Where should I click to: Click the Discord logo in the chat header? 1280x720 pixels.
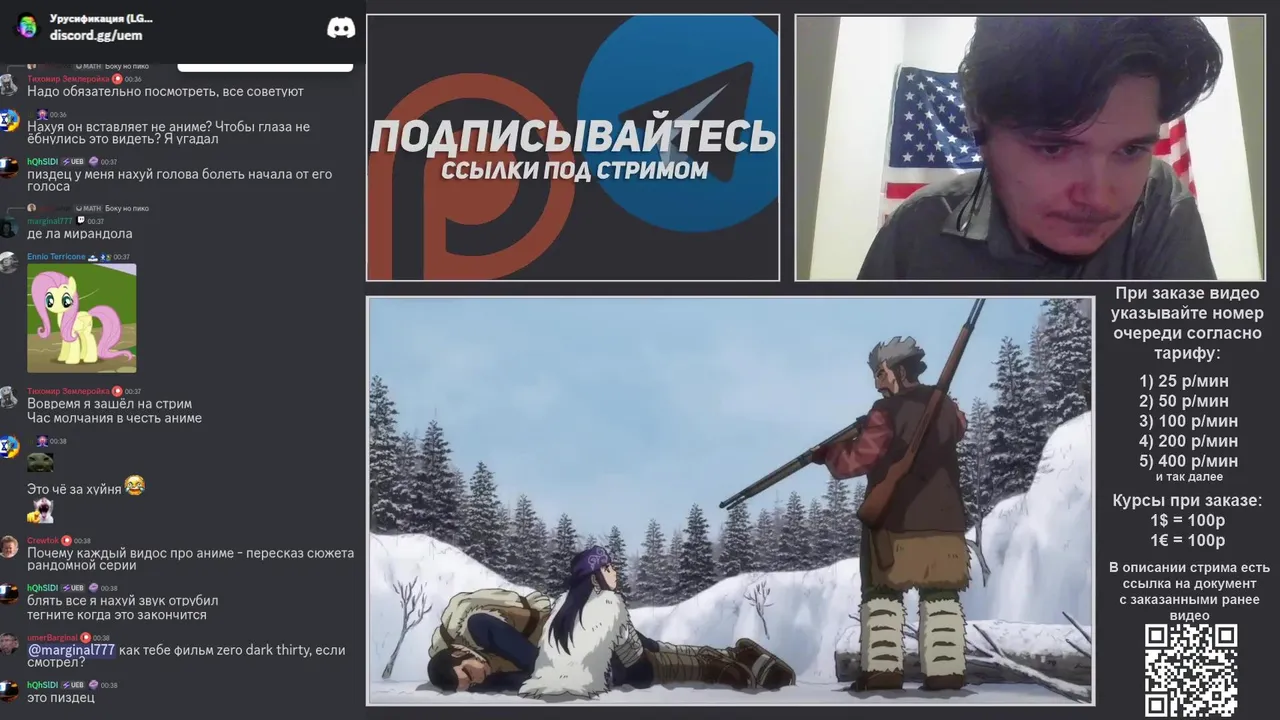point(341,28)
